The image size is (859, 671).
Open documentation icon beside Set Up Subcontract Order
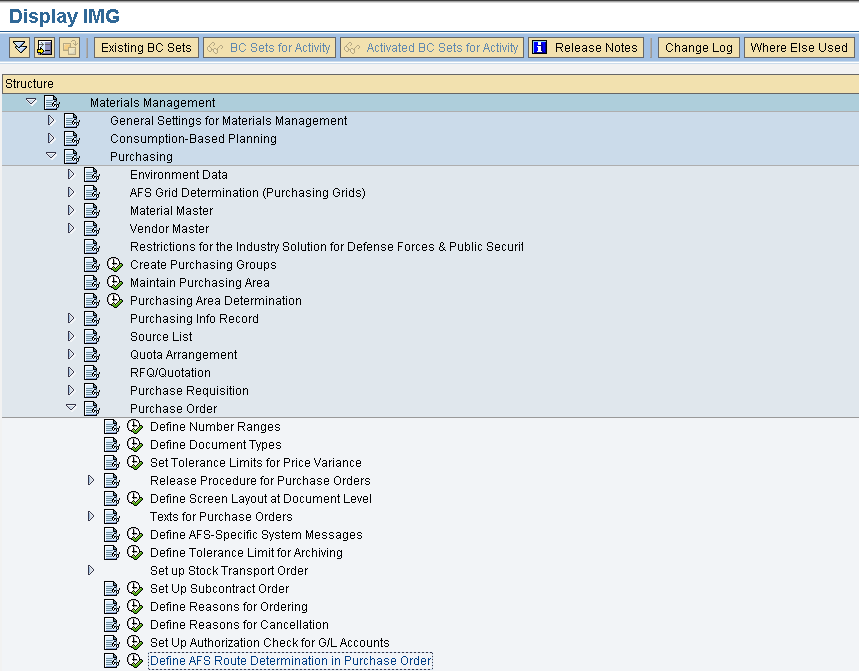click(112, 588)
